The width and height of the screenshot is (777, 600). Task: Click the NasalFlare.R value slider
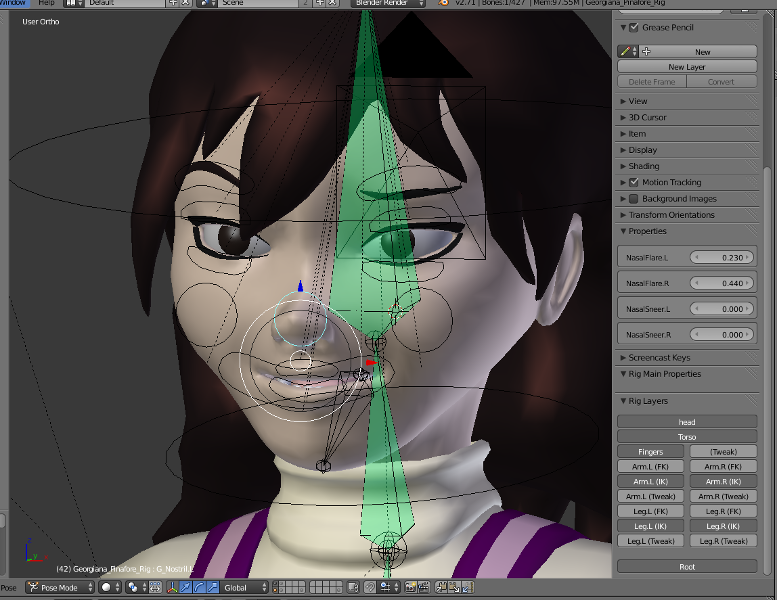(718, 284)
